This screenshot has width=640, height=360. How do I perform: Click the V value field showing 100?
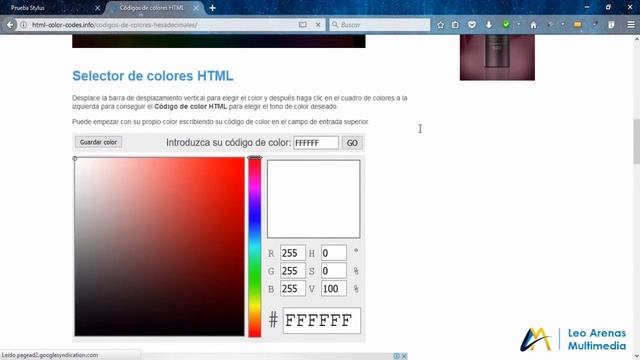coord(334,289)
